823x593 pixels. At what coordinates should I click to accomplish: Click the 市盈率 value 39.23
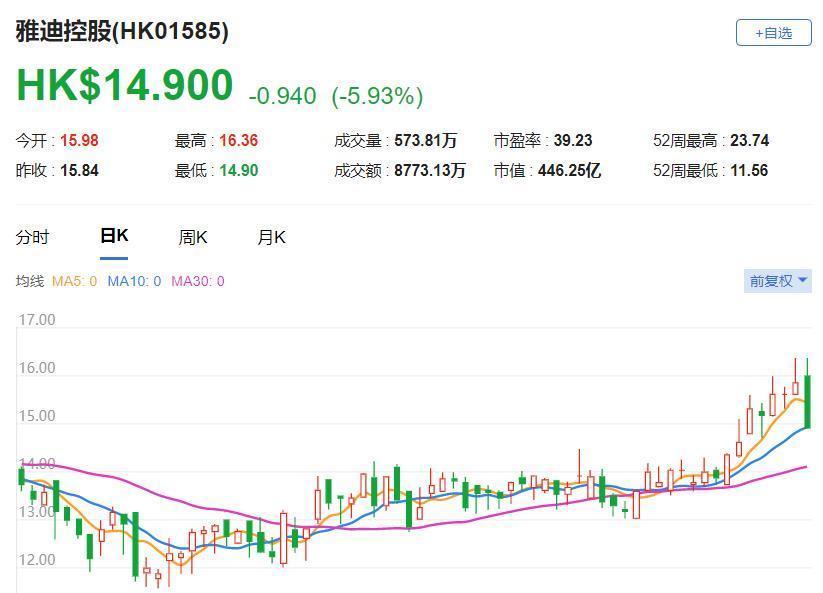point(573,141)
